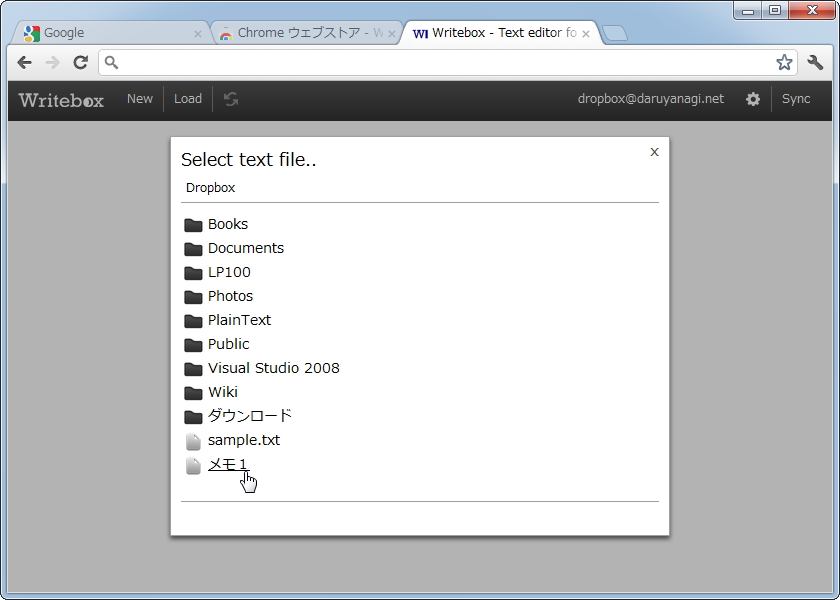
Task: Open Writebox settings gear icon
Action: 753,99
